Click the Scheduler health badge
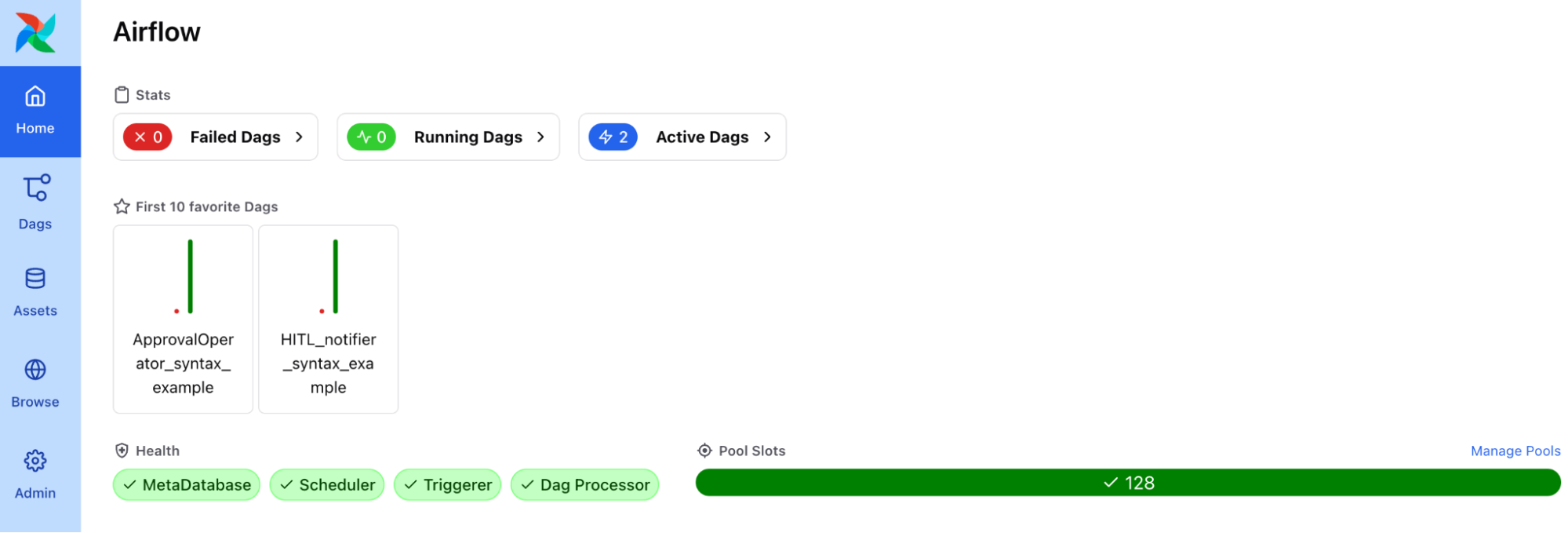This screenshot has width=1568, height=533. tap(327, 485)
